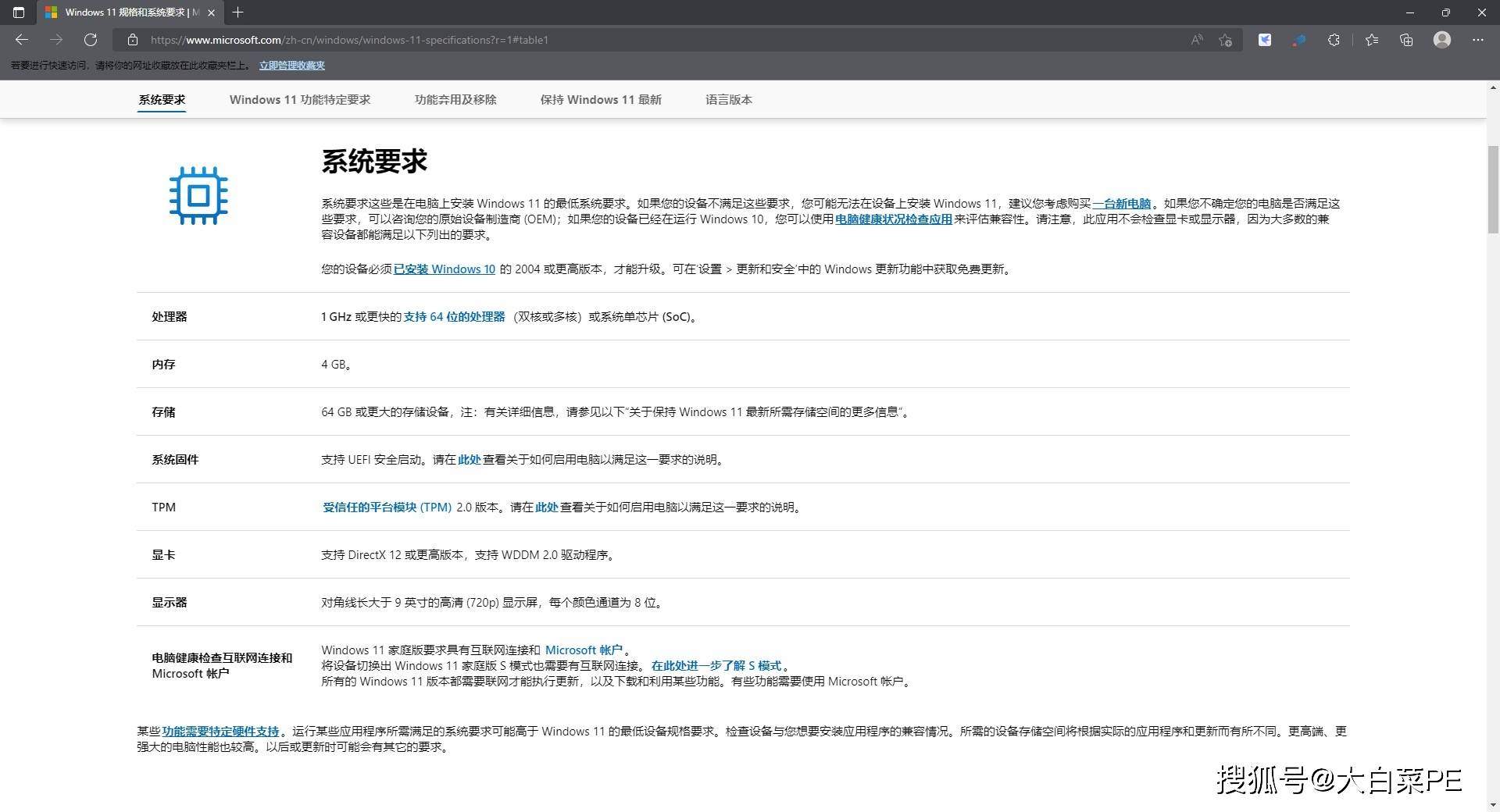The height and width of the screenshot is (812, 1500).
Task: Open the tab actions menu icon
Action: [19, 12]
